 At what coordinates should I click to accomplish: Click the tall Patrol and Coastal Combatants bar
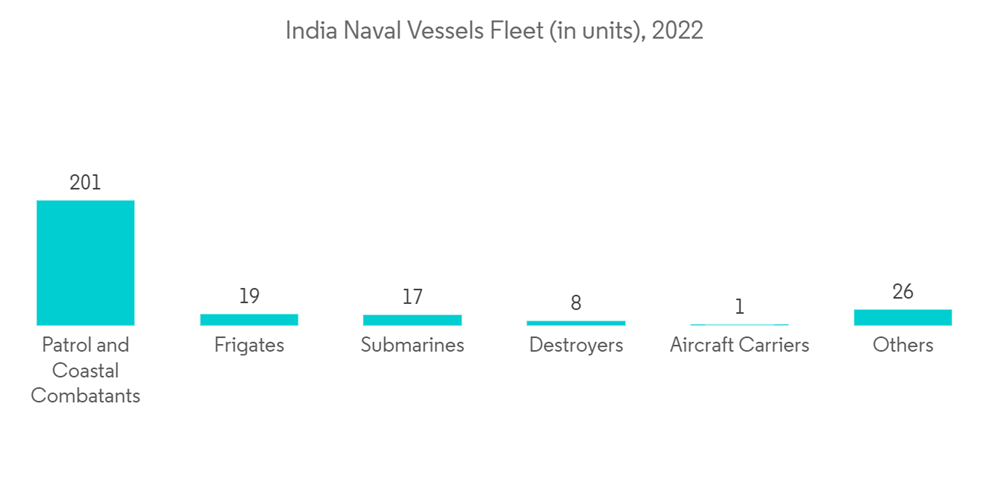coord(85,262)
